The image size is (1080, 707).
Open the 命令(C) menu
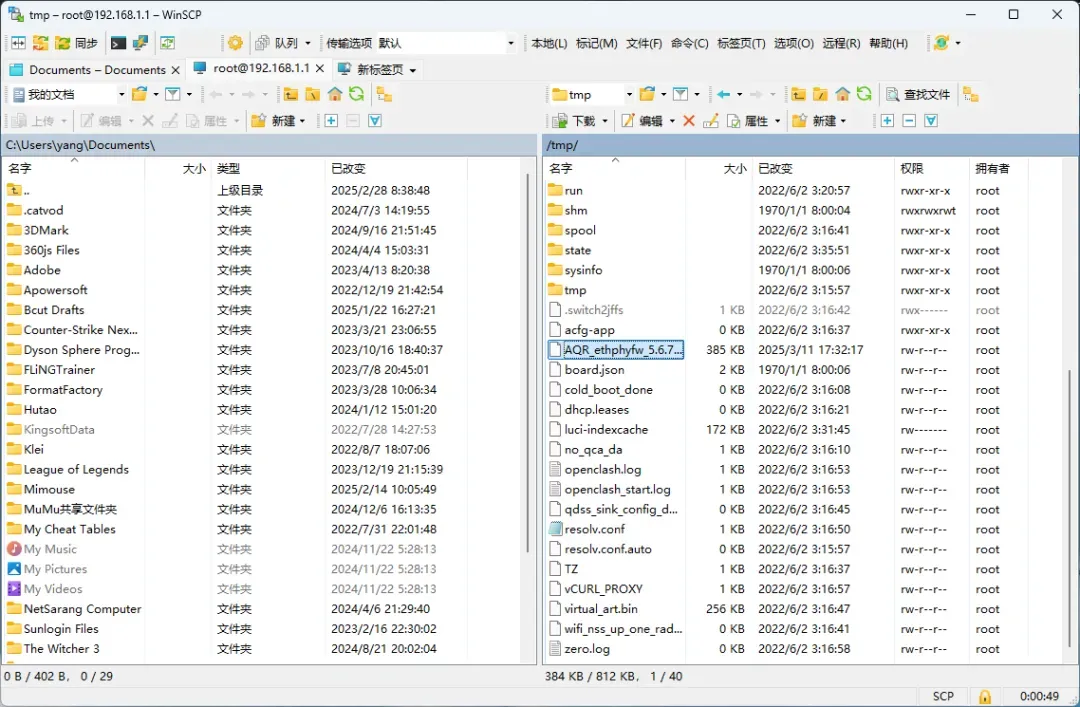[x=689, y=43]
